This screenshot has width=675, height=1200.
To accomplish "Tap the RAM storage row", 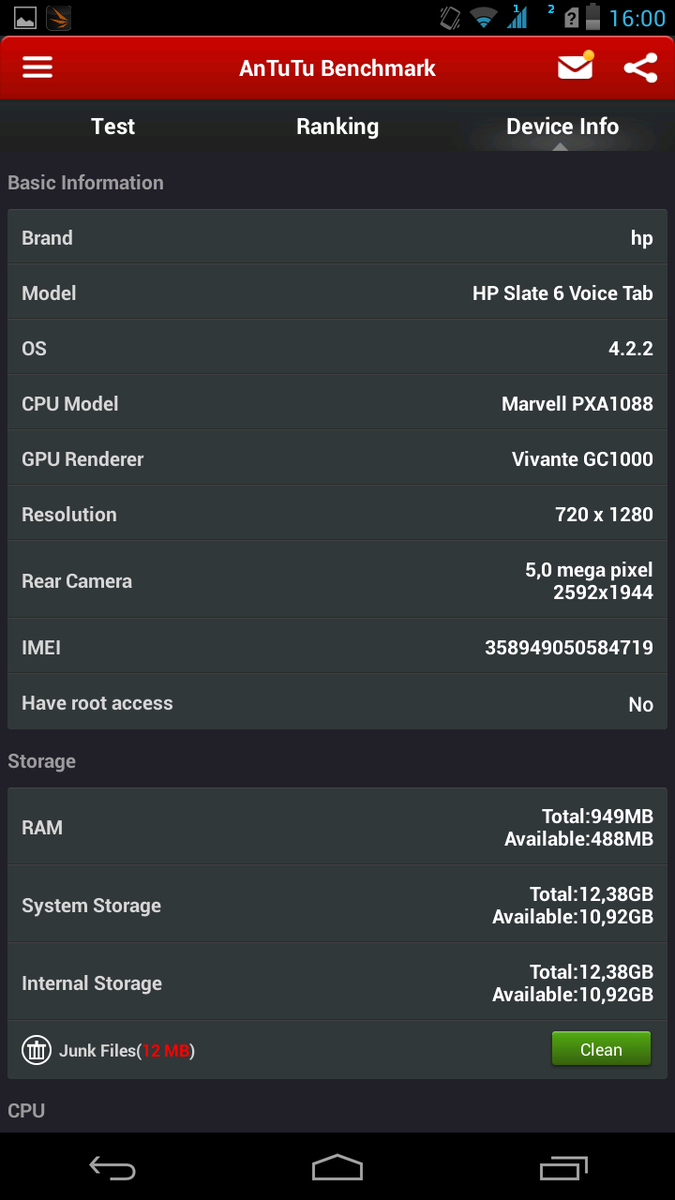I will tap(337, 828).
